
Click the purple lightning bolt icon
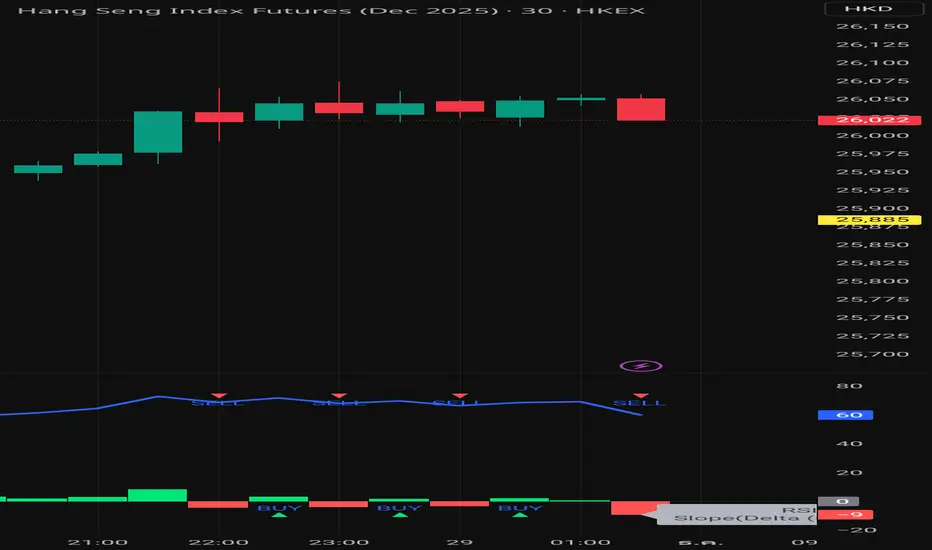tap(641, 366)
